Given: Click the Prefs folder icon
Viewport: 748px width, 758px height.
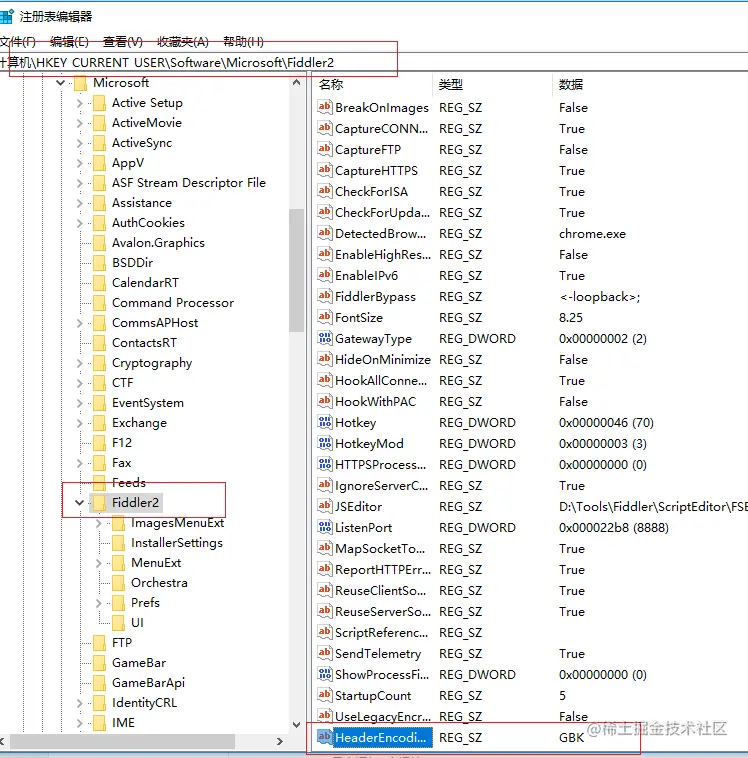Looking at the screenshot, I should point(118,603).
